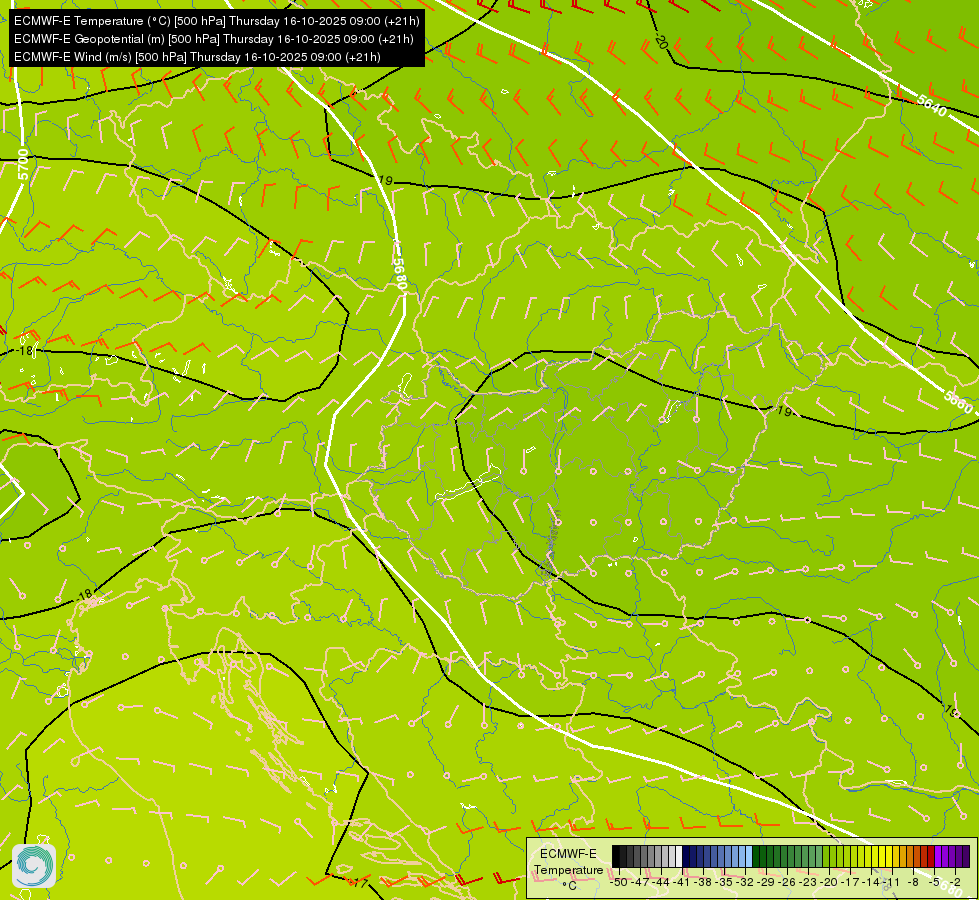Click the -2 legend tick label
The width and height of the screenshot is (979, 900).
(x=955, y=882)
